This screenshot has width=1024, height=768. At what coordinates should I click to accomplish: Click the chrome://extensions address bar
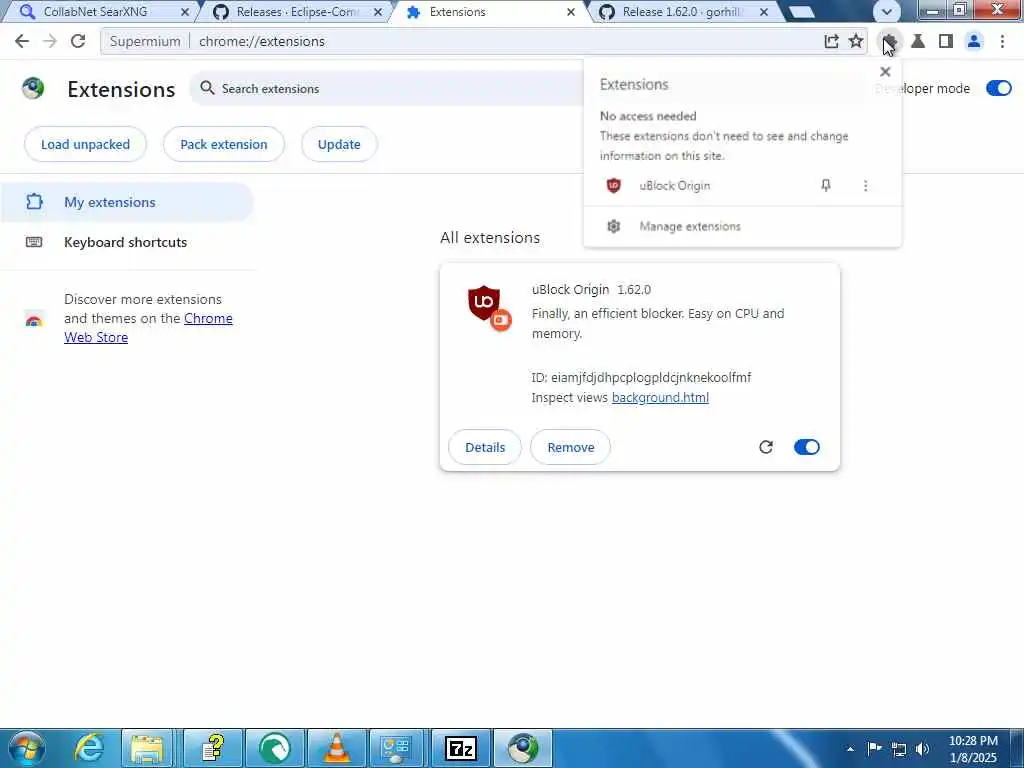point(483,41)
